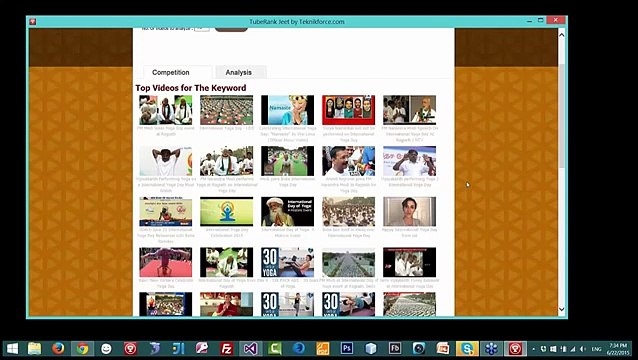638x360 pixels.
Task: Open the man stretching arms behind head thumbnail
Action: click(x=165, y=161)
